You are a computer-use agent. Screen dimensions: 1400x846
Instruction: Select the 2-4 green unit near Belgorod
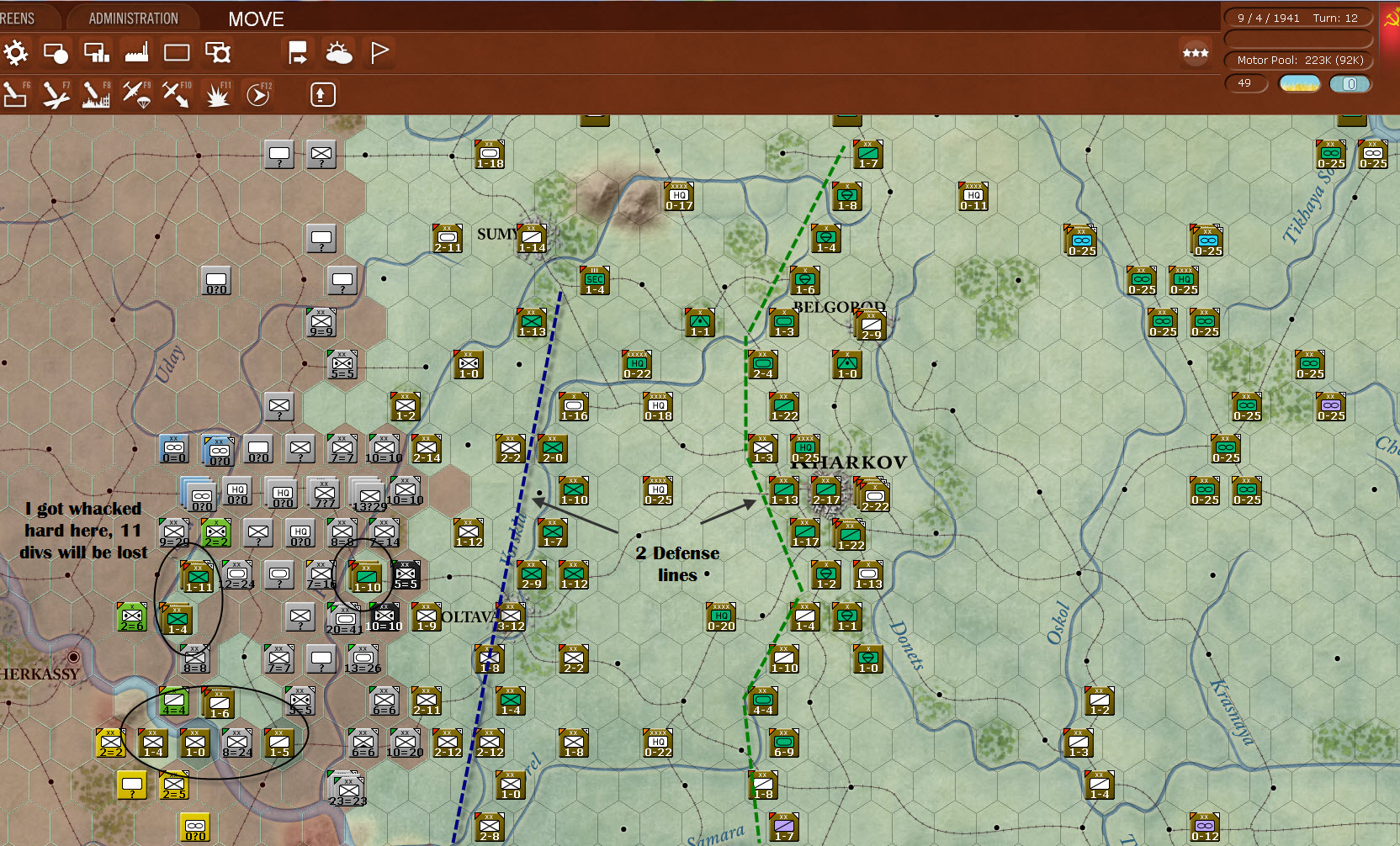pyautogui.click(x=763, y=365)
